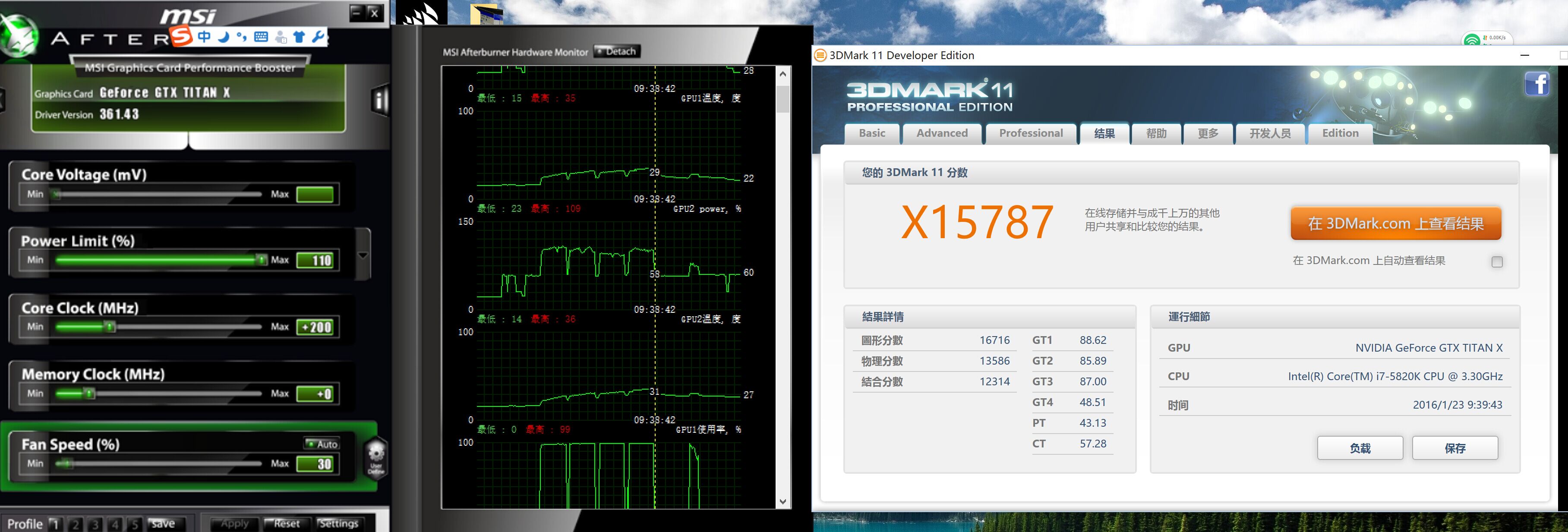1568x532 pixels.
Task: Click the Memory Clock value field +0
Action: pos(315,394)
